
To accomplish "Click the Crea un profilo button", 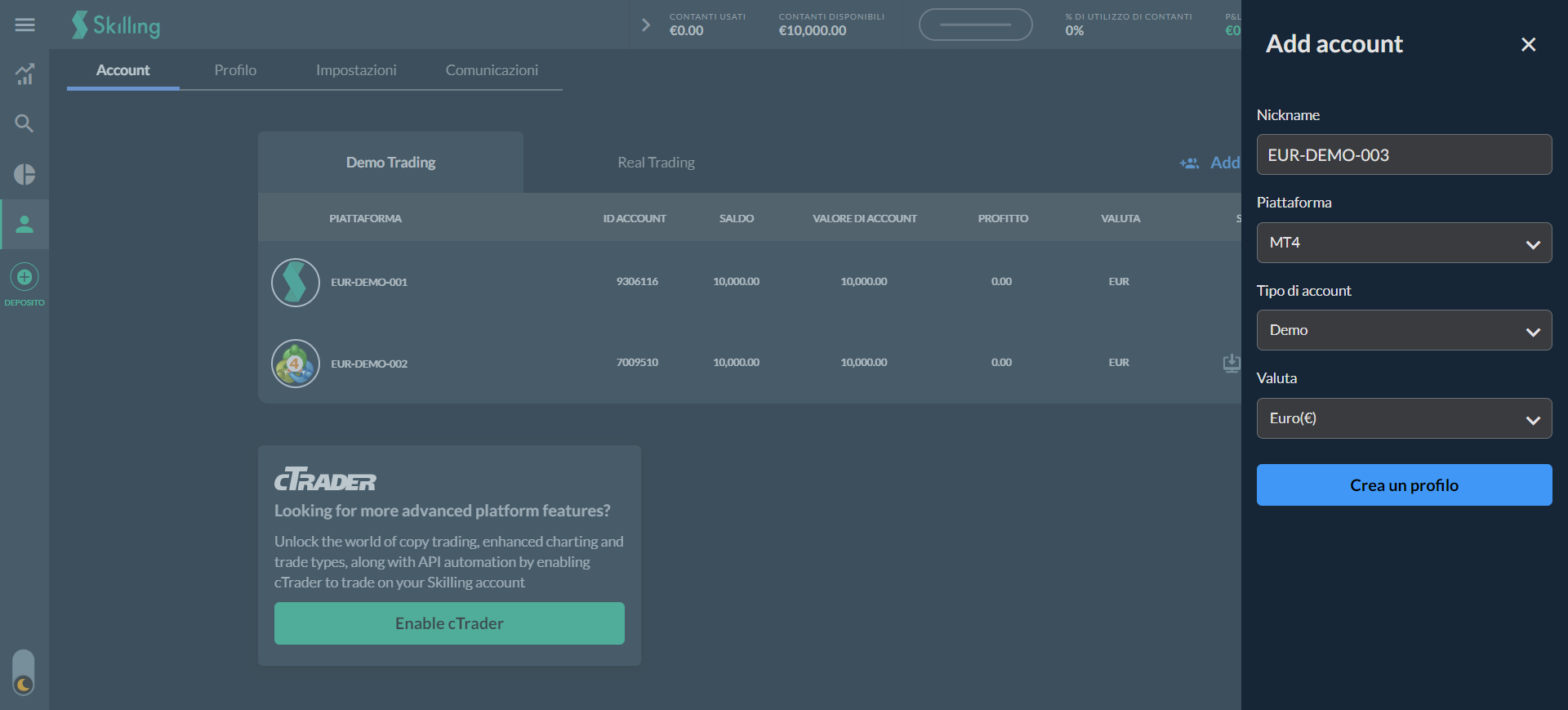I will click(1404, 485).
